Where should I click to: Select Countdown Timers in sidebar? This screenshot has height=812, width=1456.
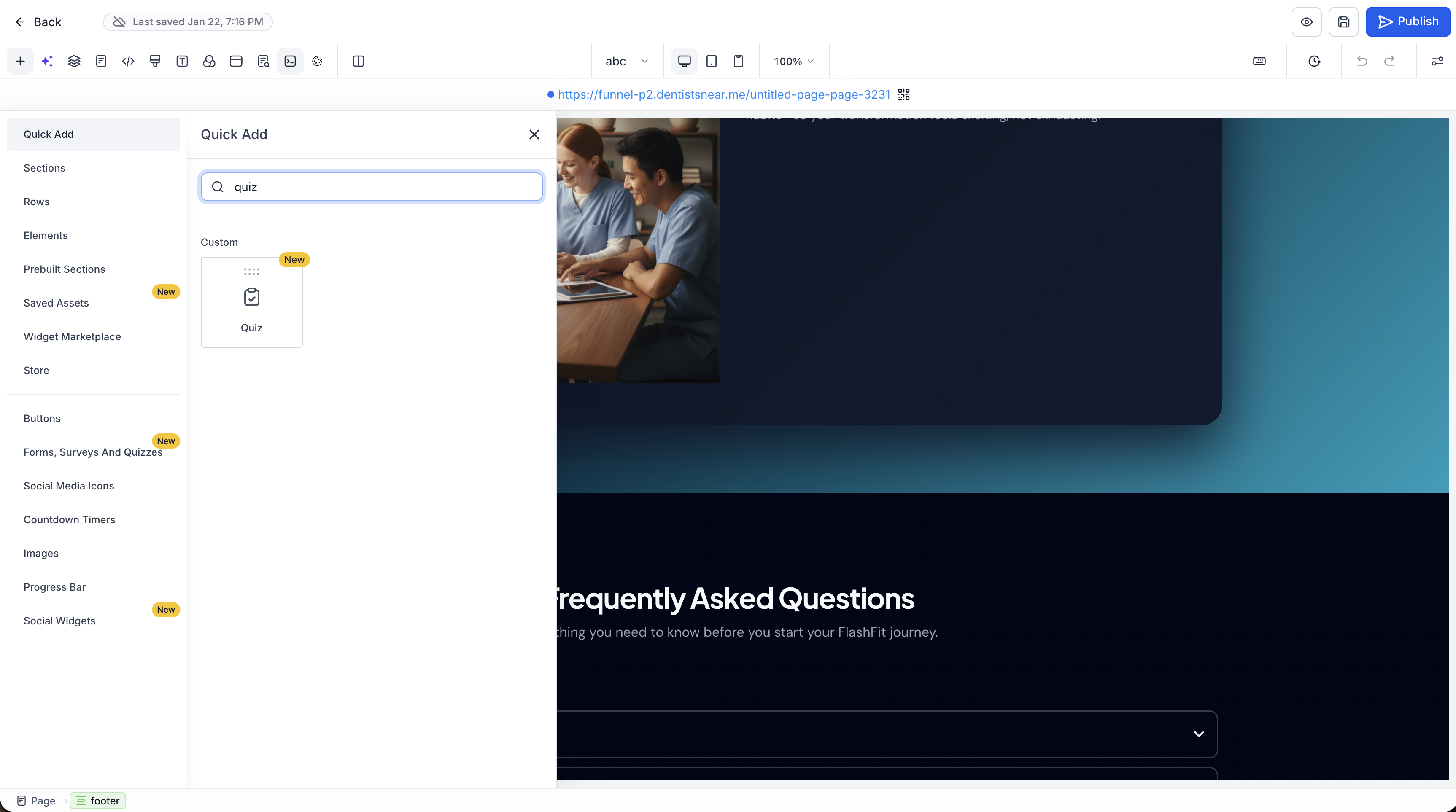93,520
